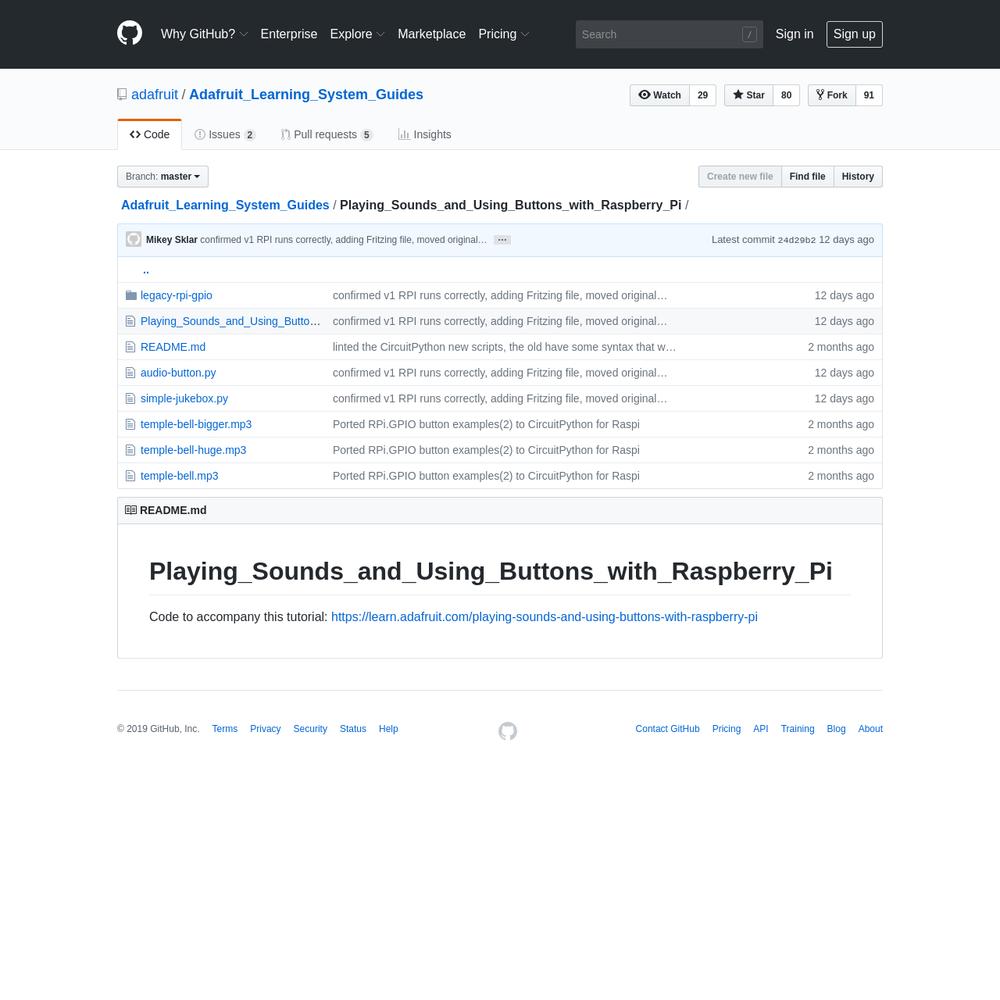Click the file icon beside simple-jukebox.py
This screenshot has height=1000, width=1000.
click(130, 399)
